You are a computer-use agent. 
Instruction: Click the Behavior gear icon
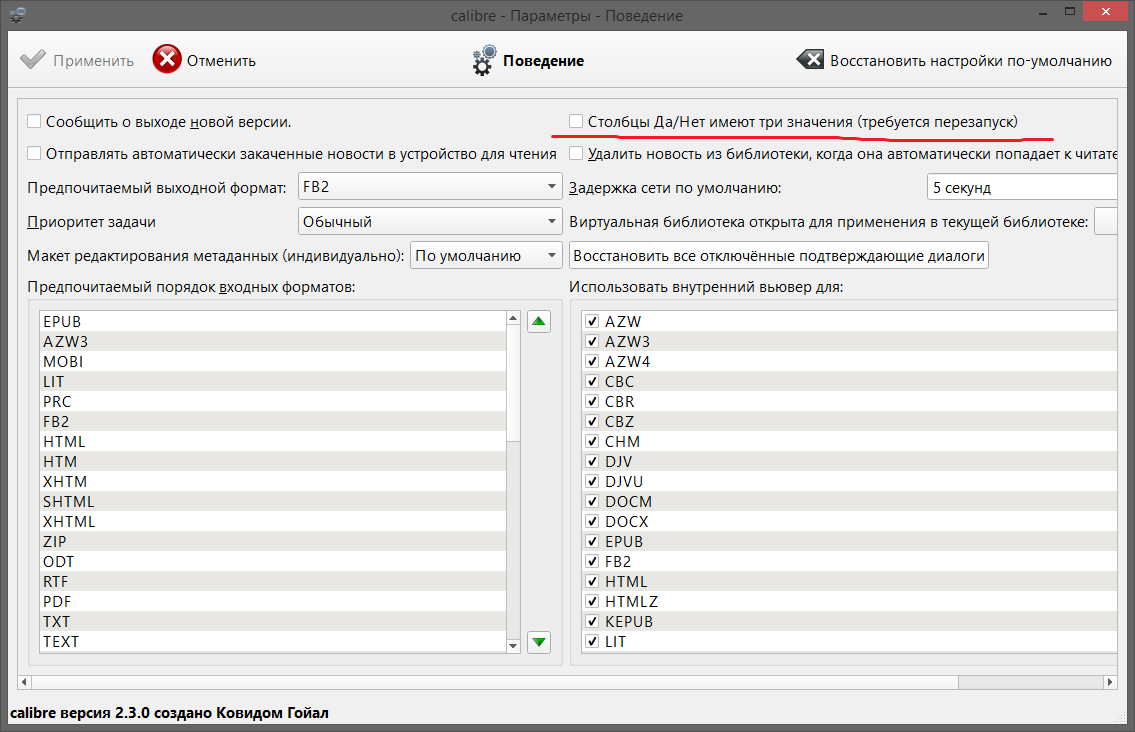(484, 61)
